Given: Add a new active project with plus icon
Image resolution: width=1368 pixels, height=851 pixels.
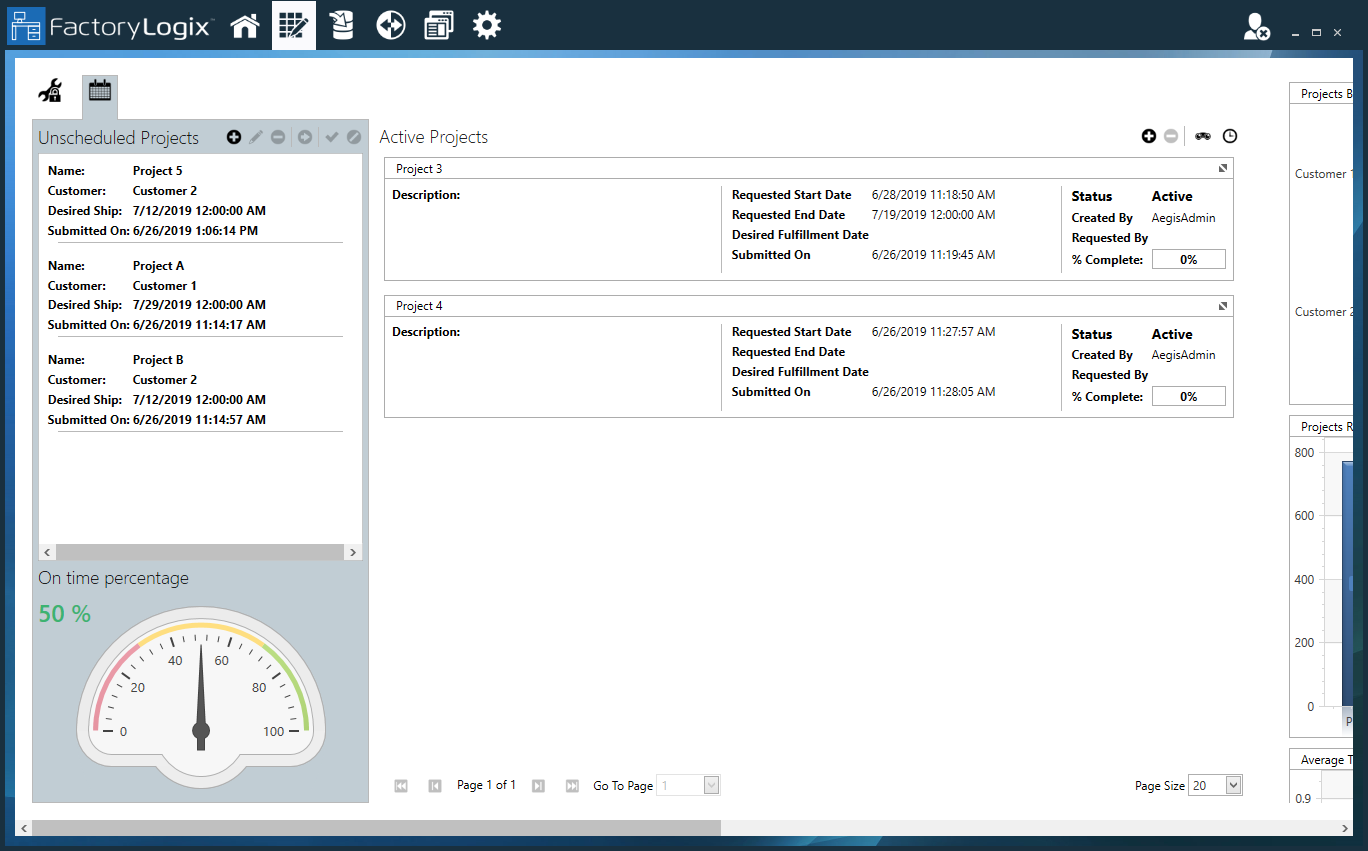Looking at the screenshot, I should (1148, 135).
